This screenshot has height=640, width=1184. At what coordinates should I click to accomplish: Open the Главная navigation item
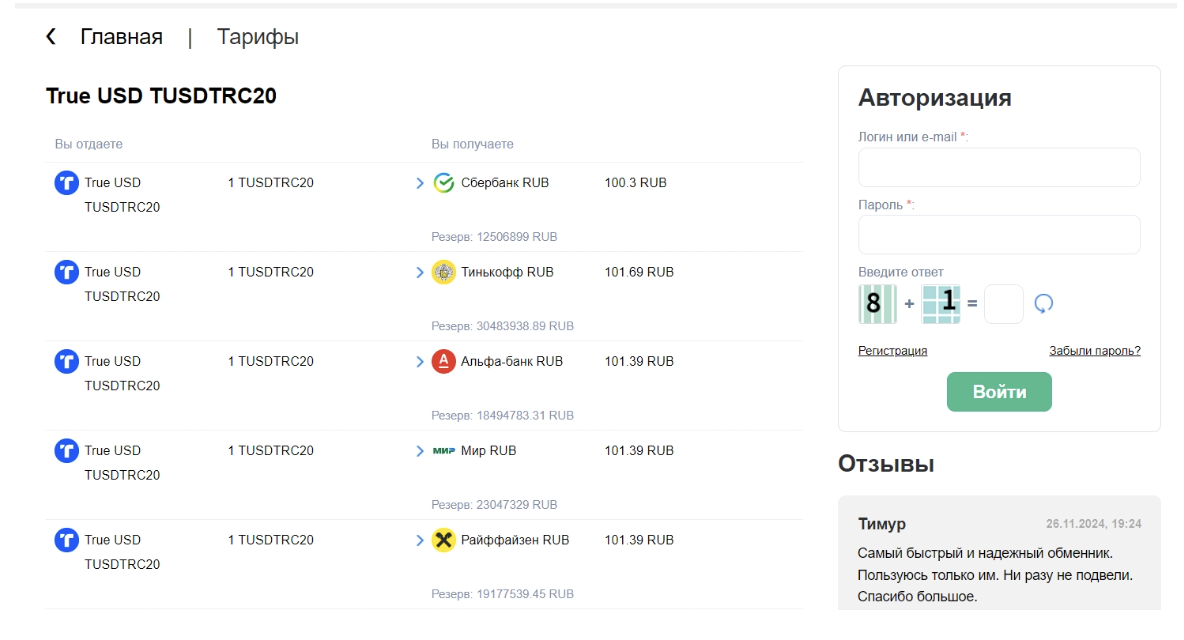pyautogui.click(x=121, y=37)
